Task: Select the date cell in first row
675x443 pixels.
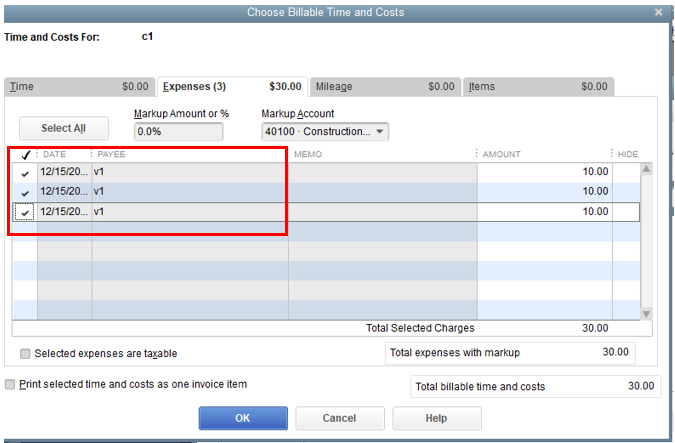Action: click(65, 172)
